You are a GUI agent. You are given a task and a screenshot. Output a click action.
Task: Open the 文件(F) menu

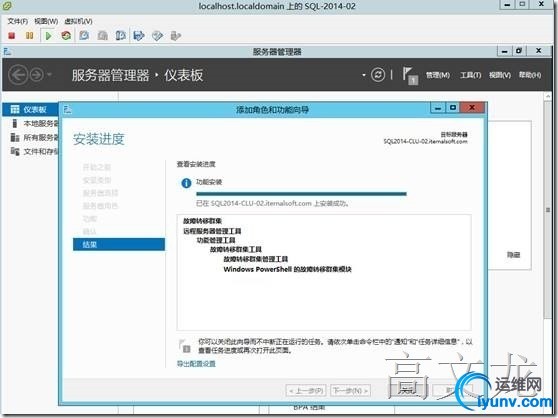tap(17, 21)
